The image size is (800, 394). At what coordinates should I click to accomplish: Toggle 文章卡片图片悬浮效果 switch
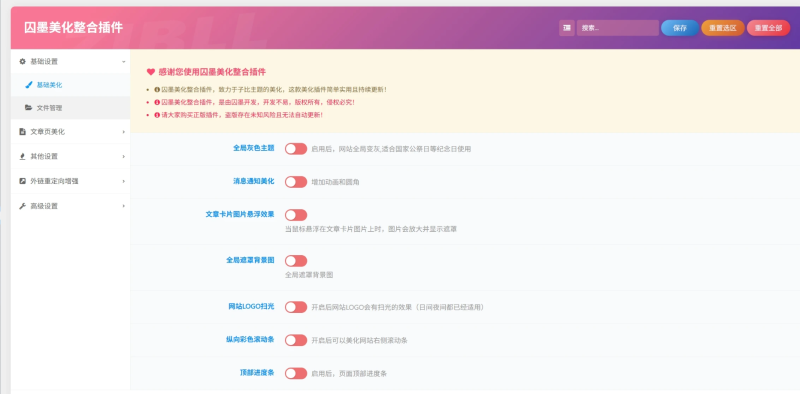click(x=296, y=215)
